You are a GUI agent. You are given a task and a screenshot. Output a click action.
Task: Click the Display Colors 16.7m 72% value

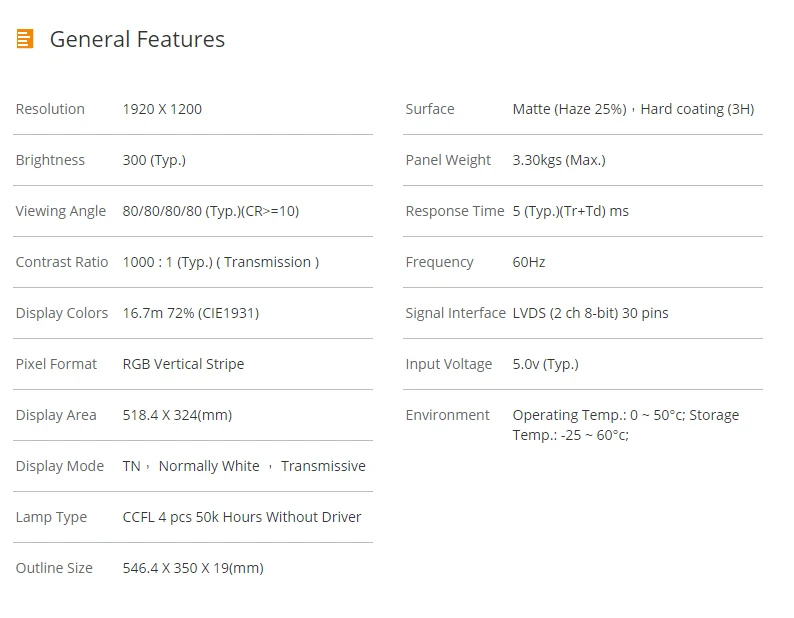click(191, 313)
